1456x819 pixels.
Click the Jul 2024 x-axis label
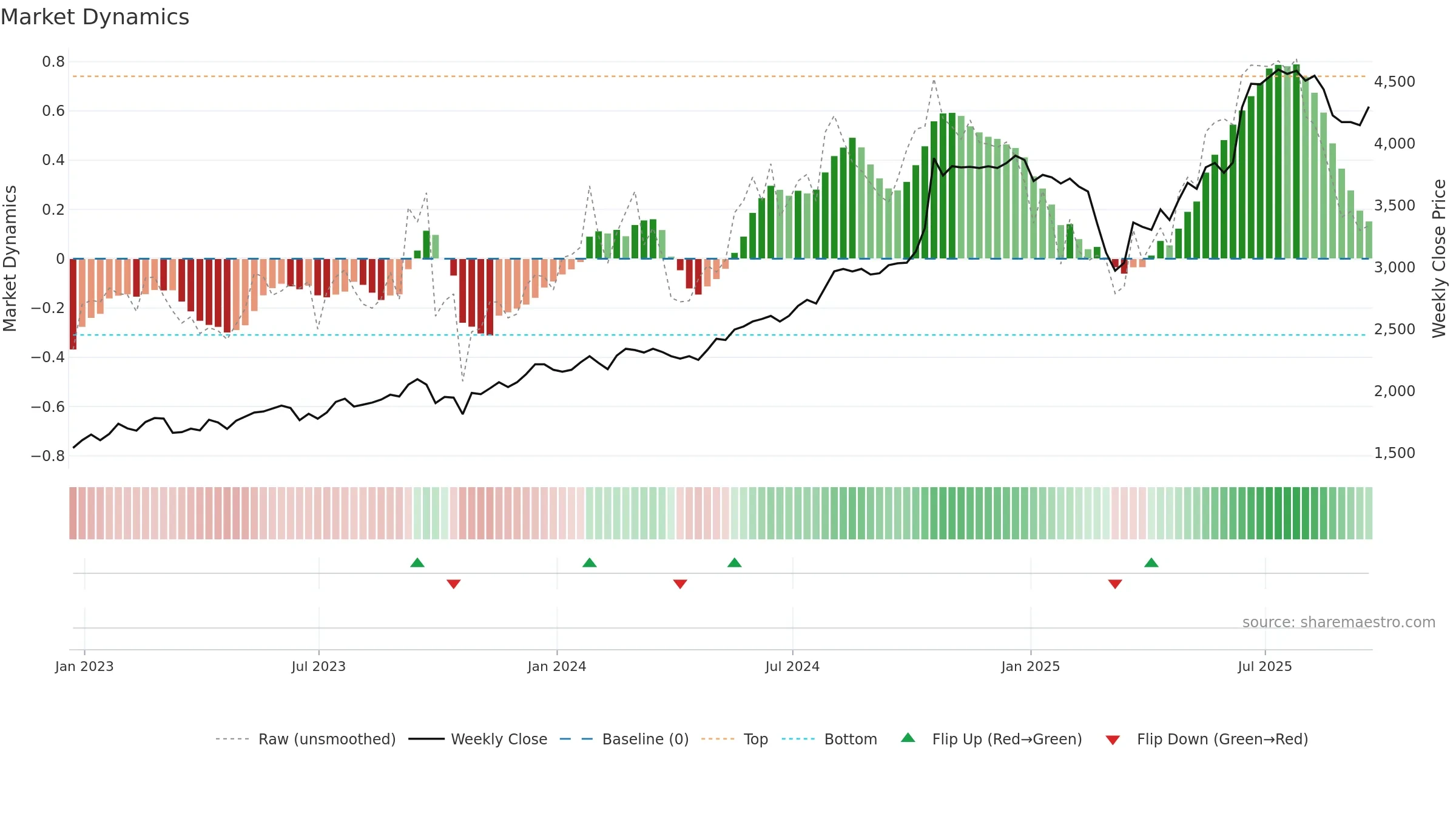792,666
